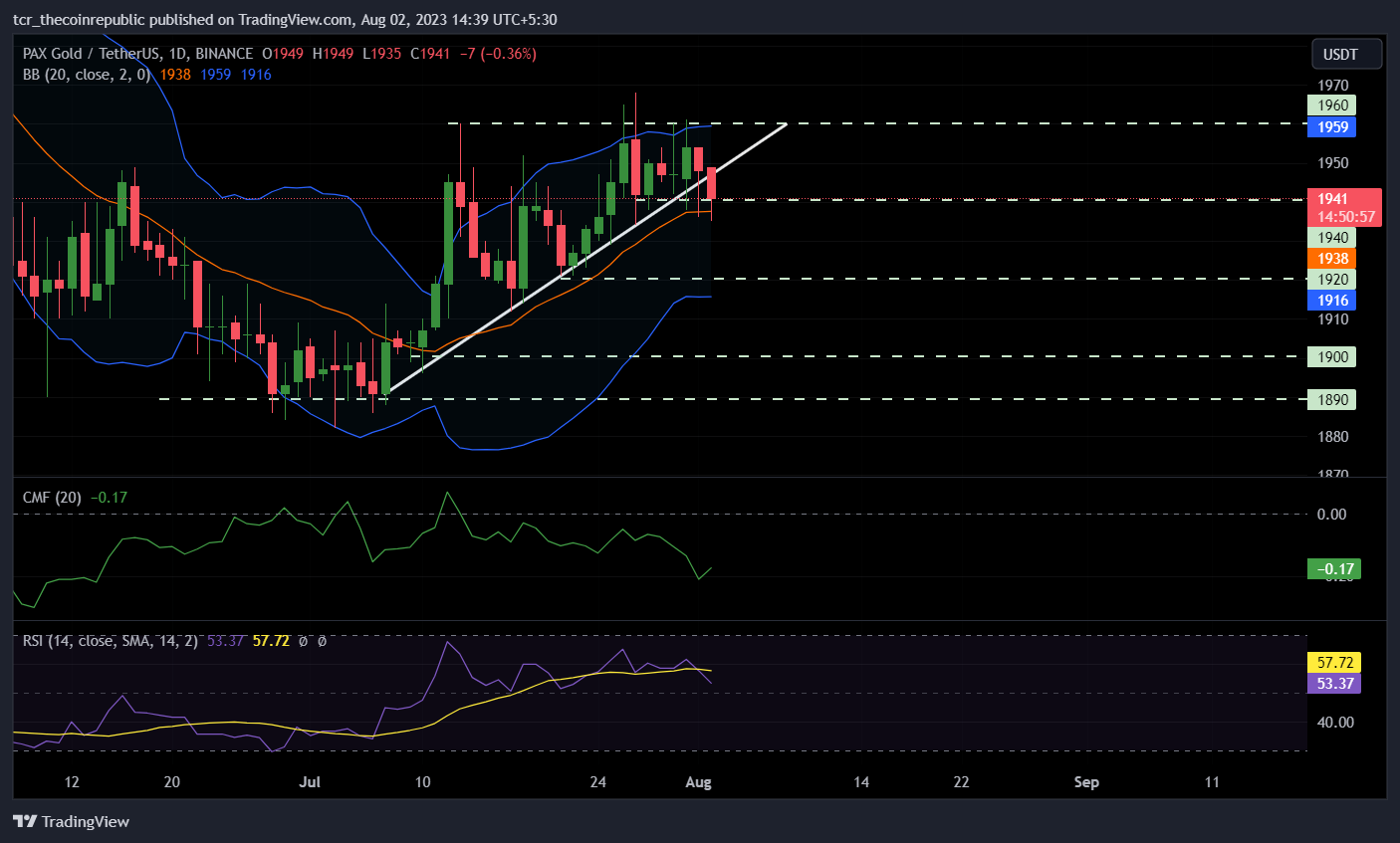
Task: Click the 0.00 CMF axis label
Action: pos(1331,515)
